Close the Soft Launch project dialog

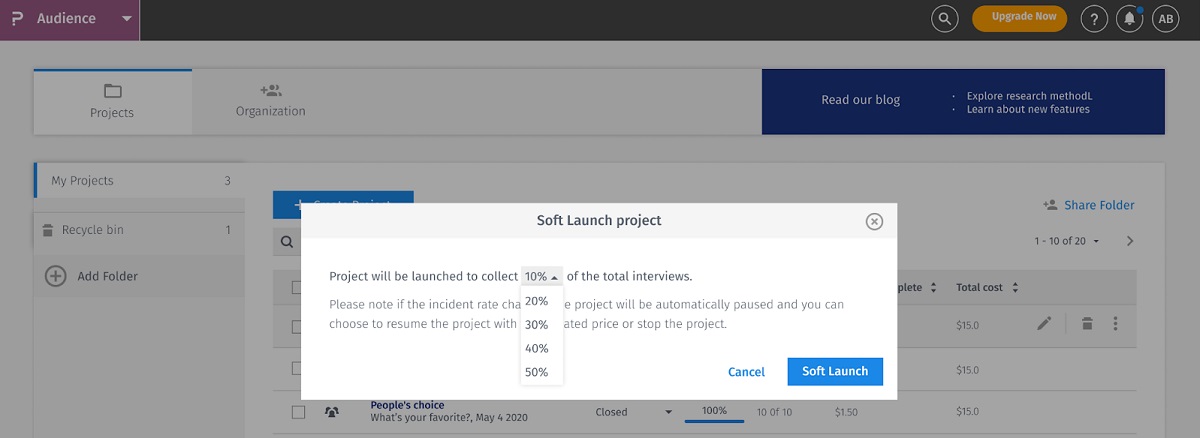pos(874,221)
